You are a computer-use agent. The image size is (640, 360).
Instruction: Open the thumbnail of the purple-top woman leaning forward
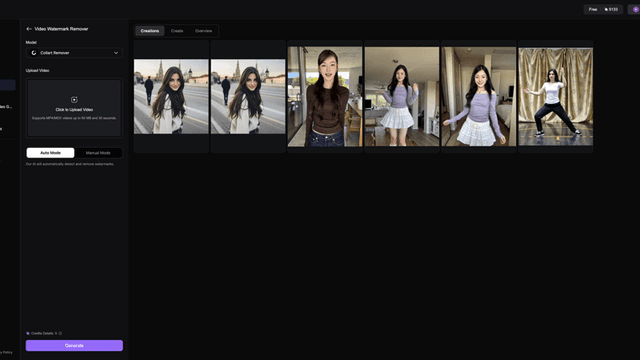pyautogui.click(x=479, y=96)
